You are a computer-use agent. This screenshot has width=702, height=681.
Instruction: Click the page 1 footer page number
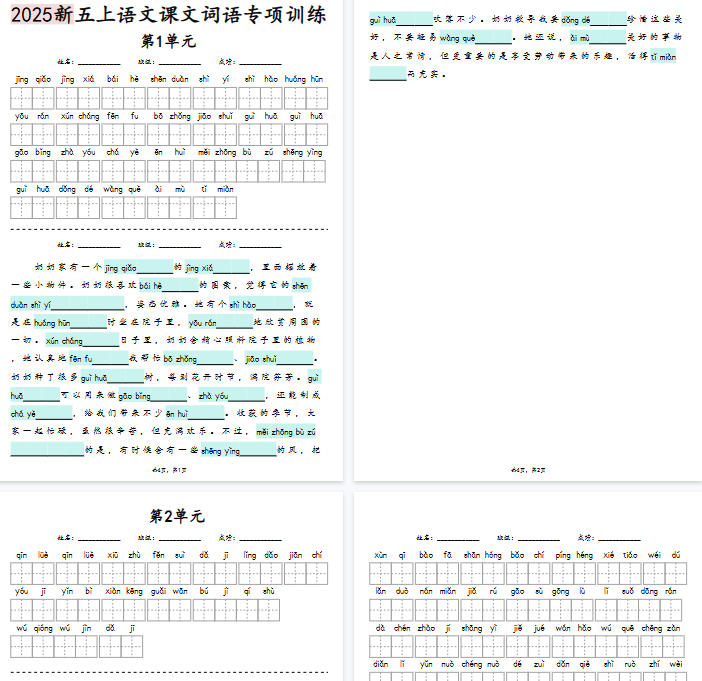pyautogui.click(x=169, y=470)
